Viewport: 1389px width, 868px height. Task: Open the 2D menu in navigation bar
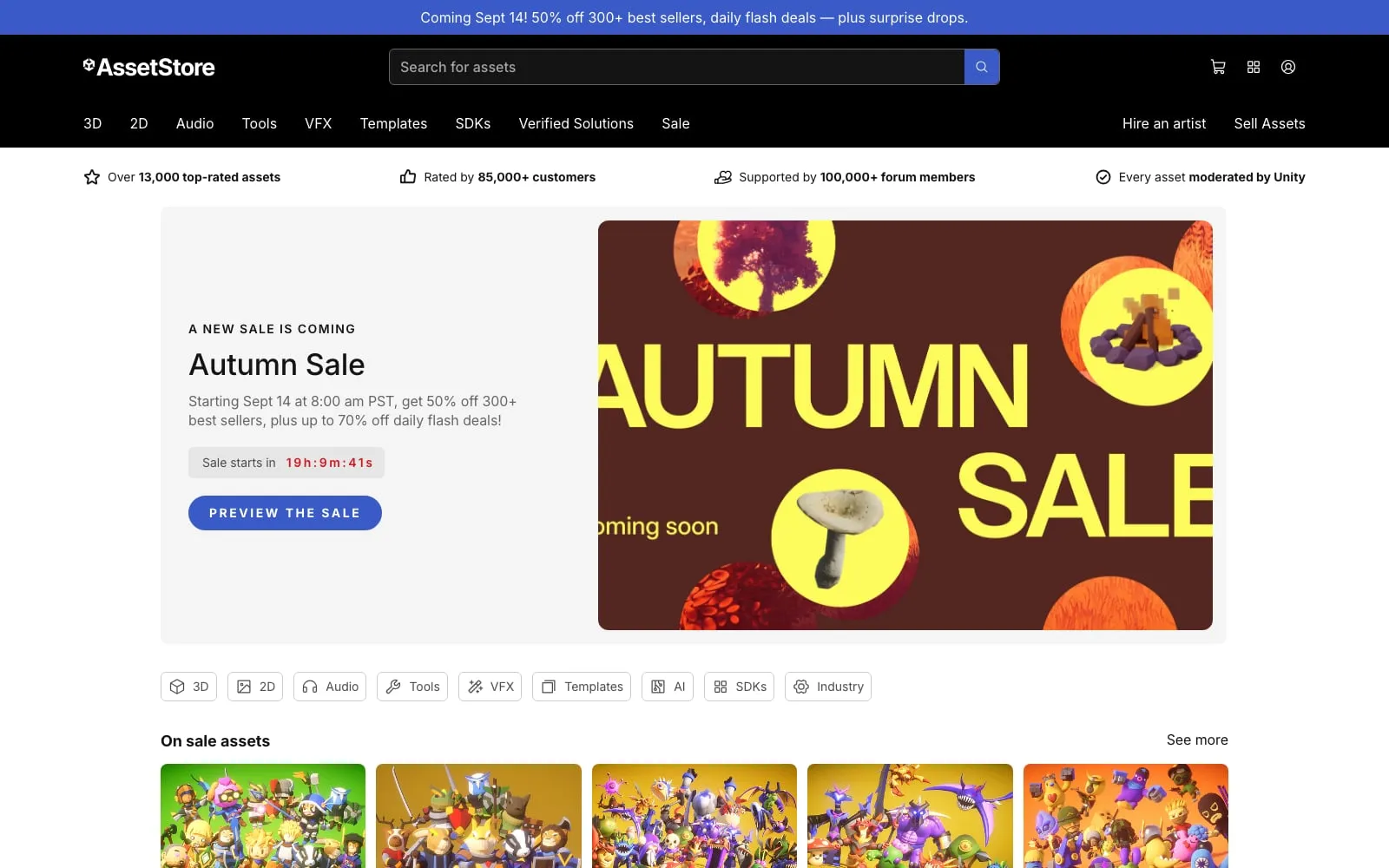(139, 123)
